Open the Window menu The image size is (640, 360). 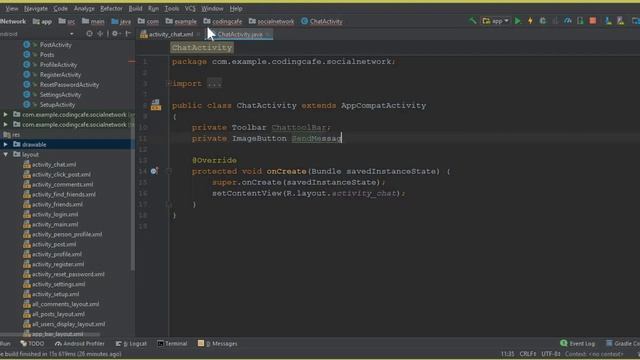(212, 9)
